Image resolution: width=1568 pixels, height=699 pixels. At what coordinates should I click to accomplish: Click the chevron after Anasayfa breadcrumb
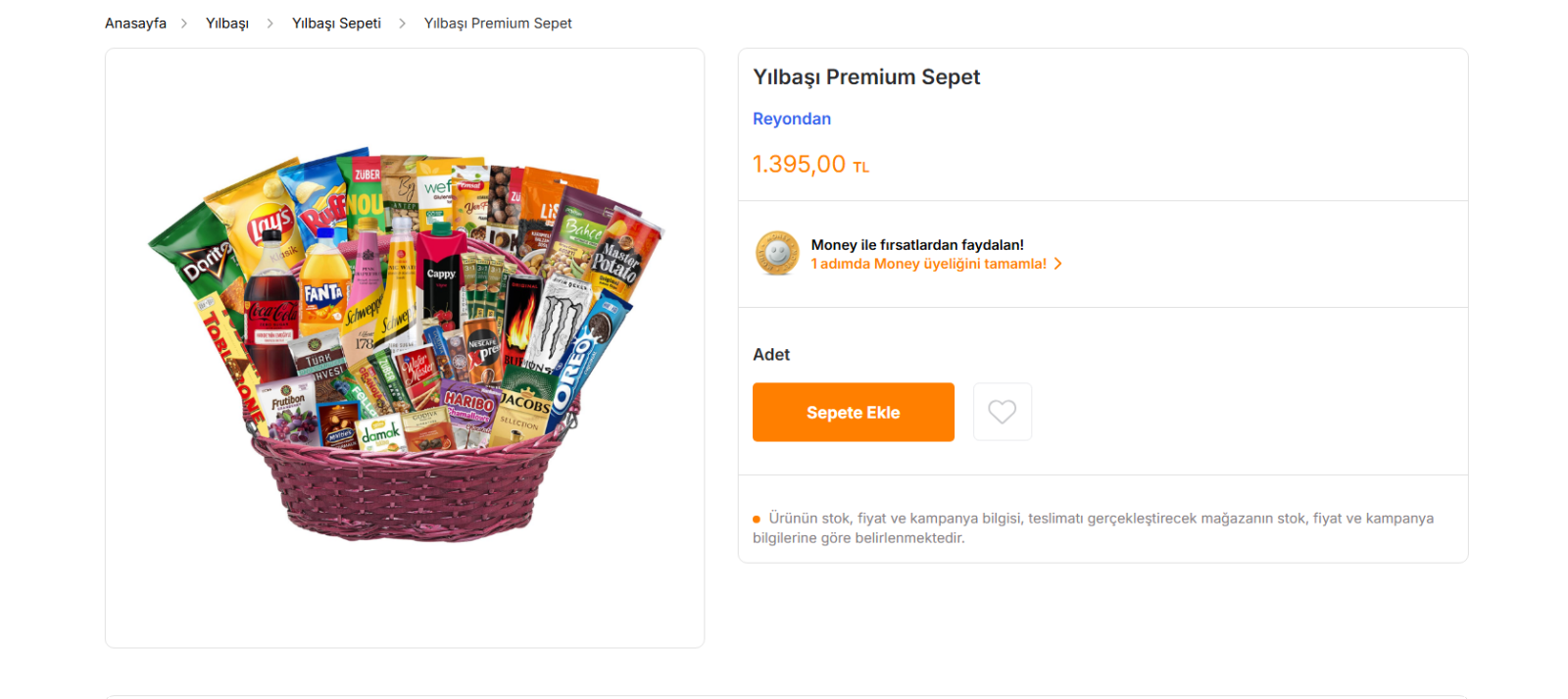[184, 24]
